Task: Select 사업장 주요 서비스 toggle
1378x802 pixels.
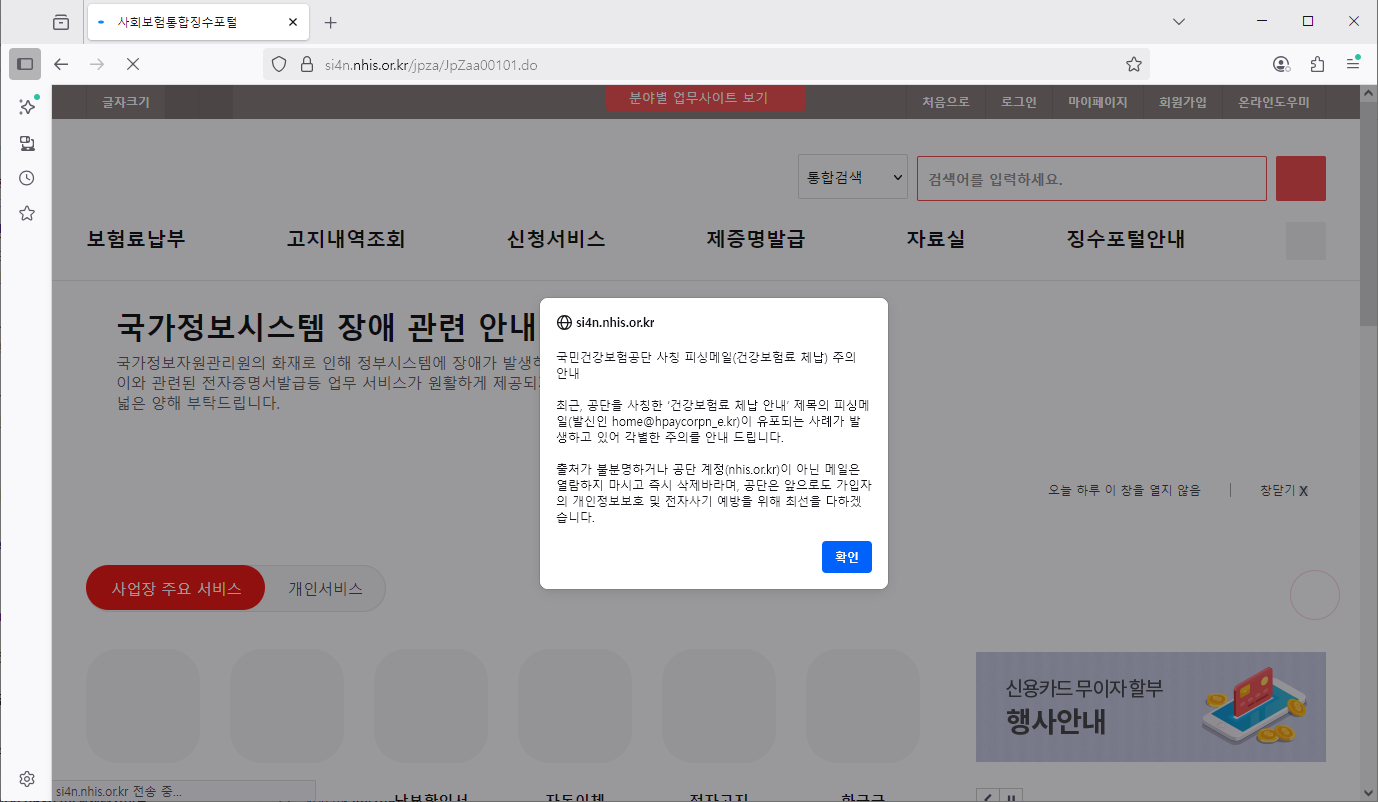Action: point(176,588)
